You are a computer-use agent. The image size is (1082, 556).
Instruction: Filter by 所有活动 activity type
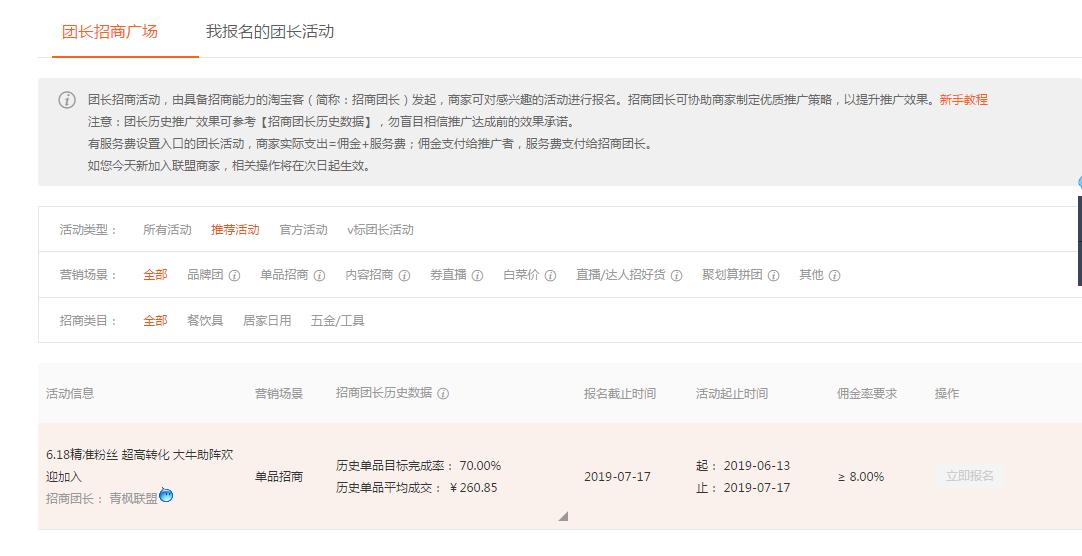(167, 230)
